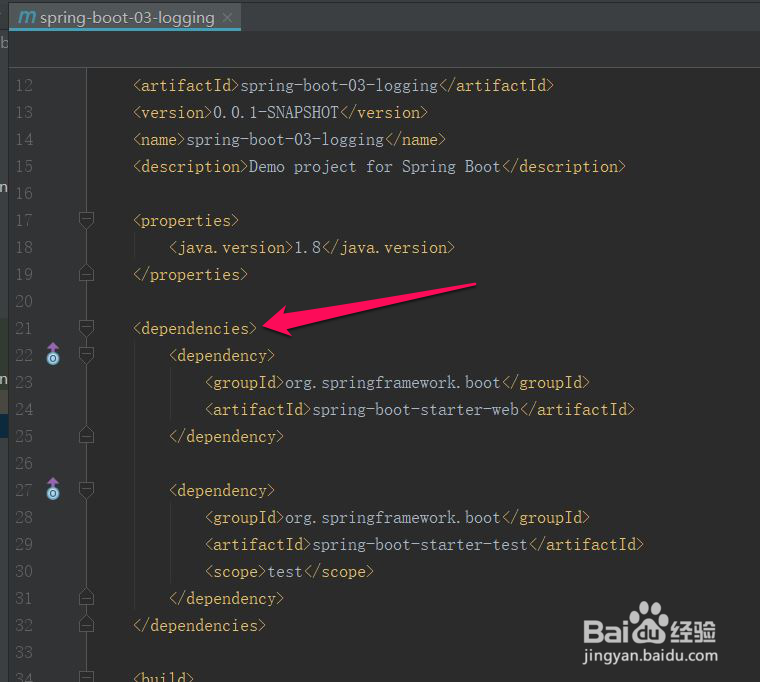
Task: Click the name tag spring-boot-03-logging line
Action: pyautogui.click(x=289, y=140)
